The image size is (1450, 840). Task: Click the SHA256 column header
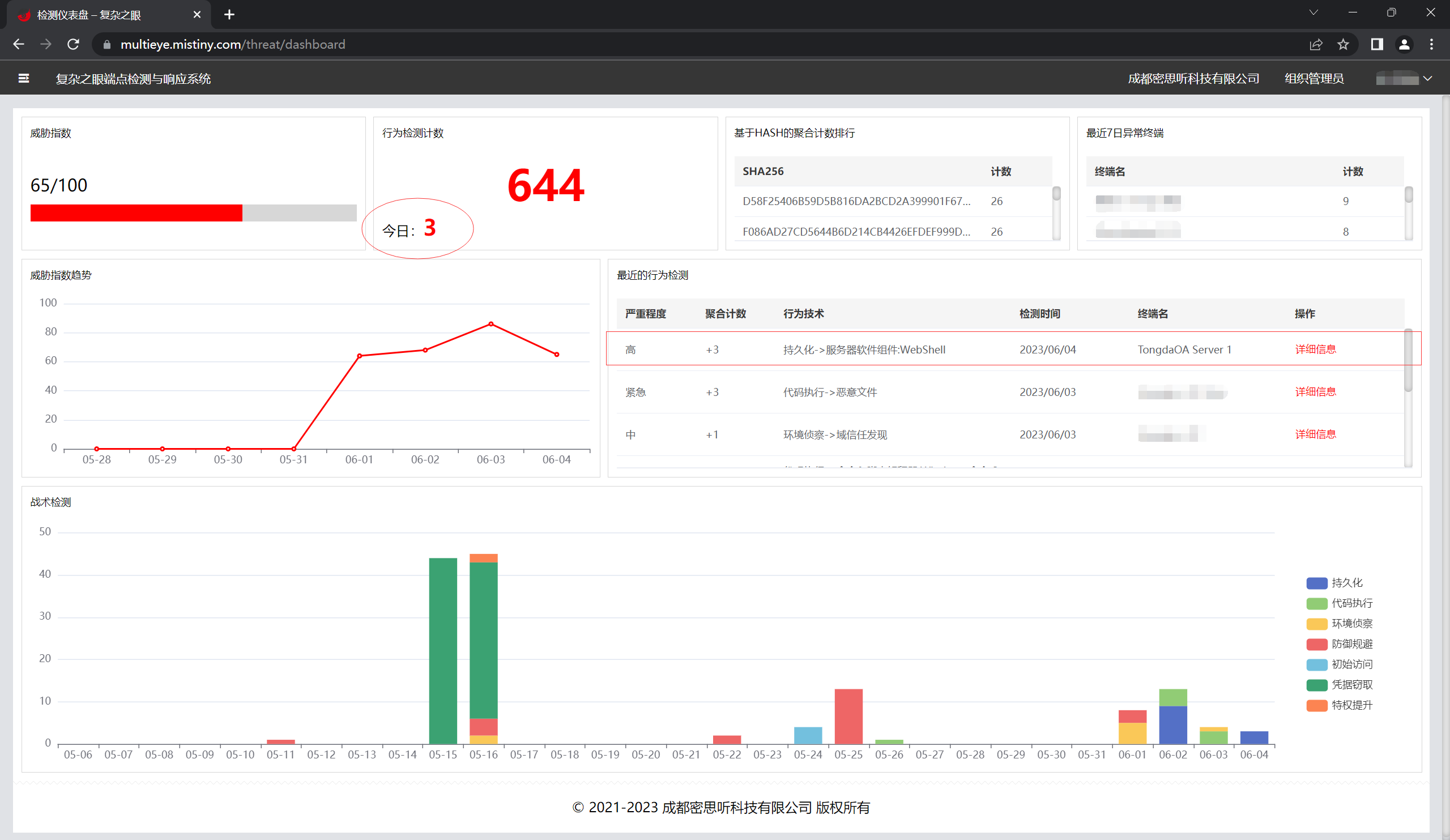tap(763, 172)
